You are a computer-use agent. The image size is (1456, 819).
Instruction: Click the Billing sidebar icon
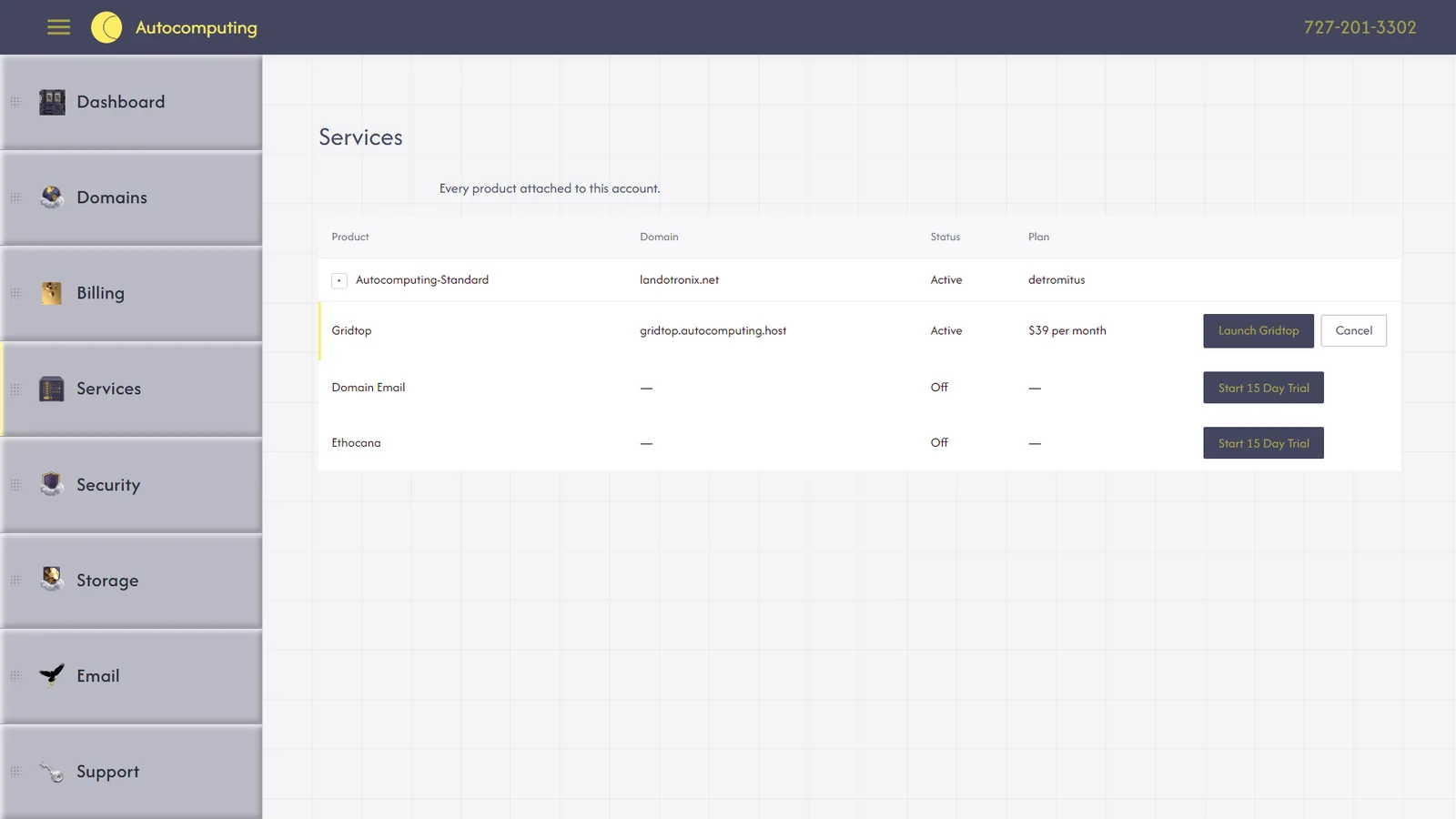pyautogui.click(x=52, y=293)
